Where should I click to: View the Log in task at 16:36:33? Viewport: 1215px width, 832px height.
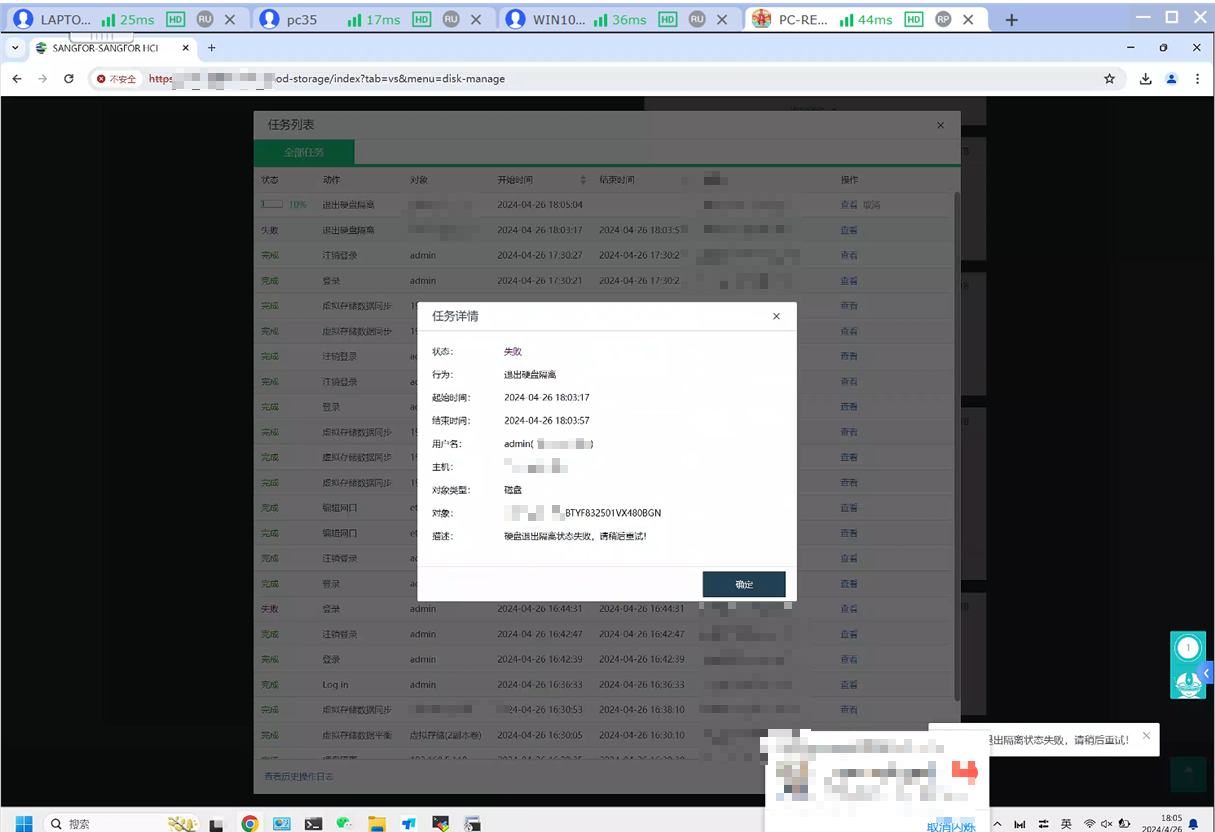(849, 685)
